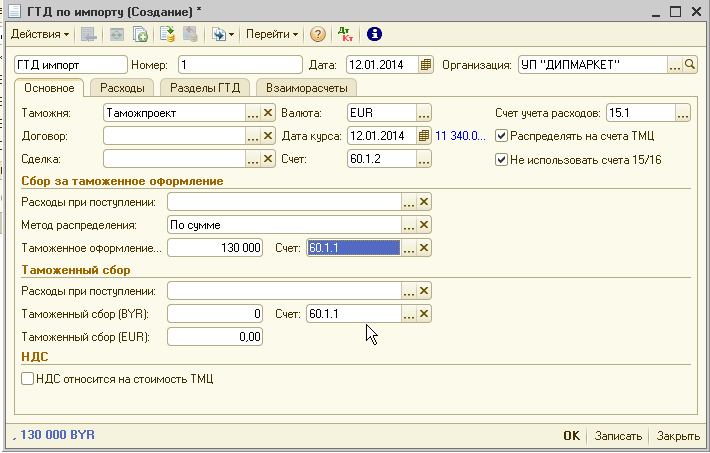Viewport: 710px width, 453px height.
Task: Open organization lookup magnifier icon
Action: click(x=690, y=65)
